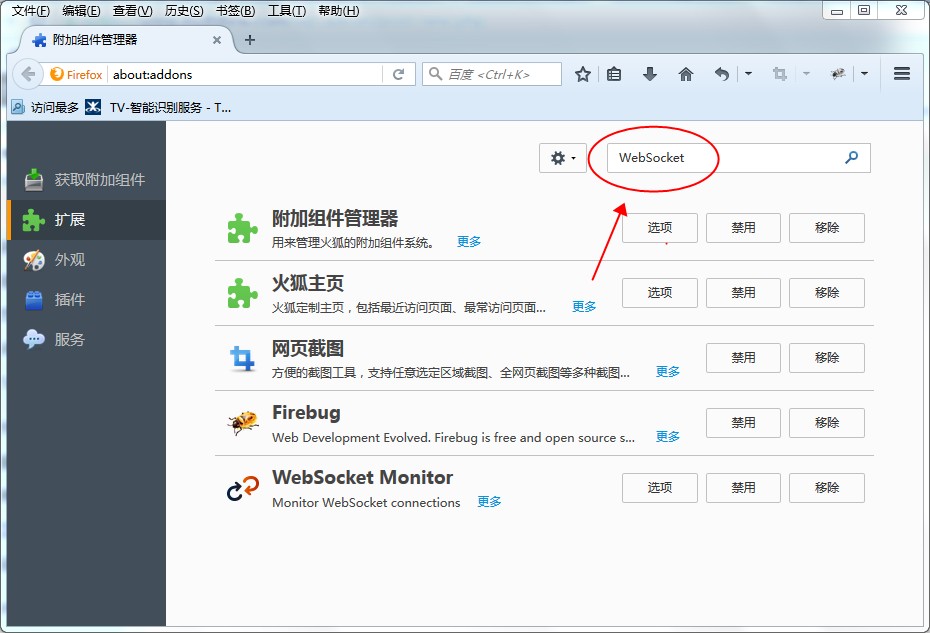930x633 pixels.
Task: Bookmark this page with the star icon
Action: pos(582,74)
